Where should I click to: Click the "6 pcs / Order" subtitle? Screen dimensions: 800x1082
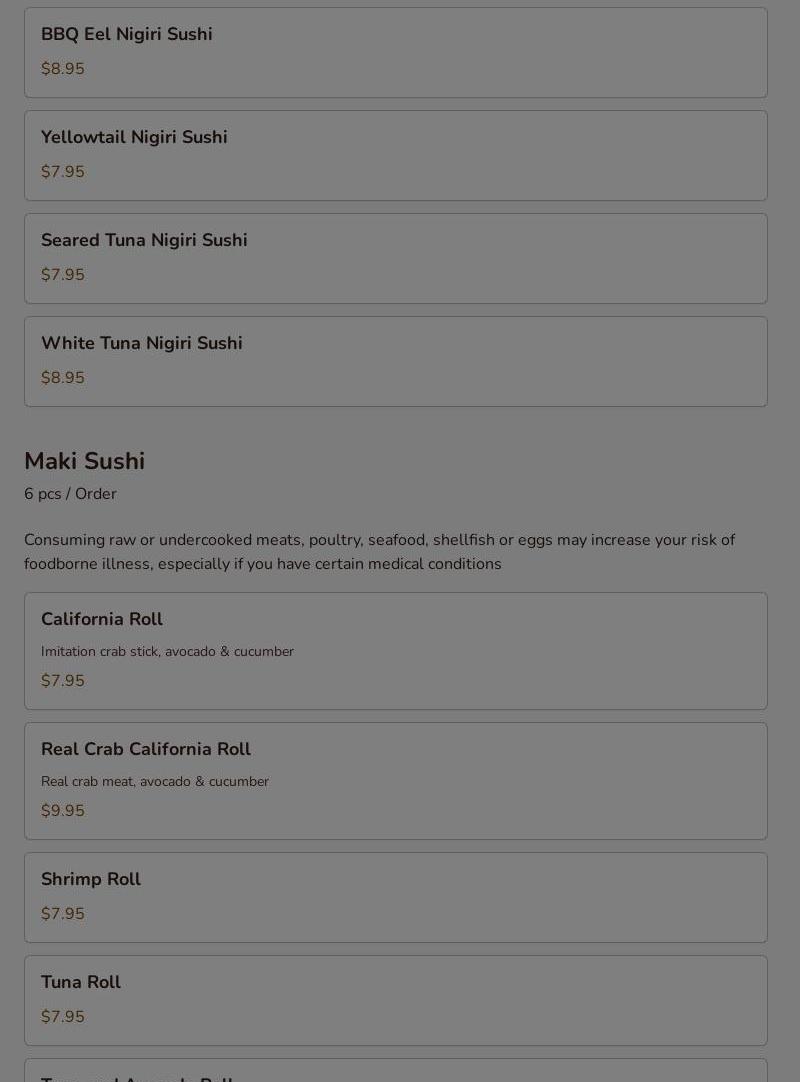tap(70, 494)
